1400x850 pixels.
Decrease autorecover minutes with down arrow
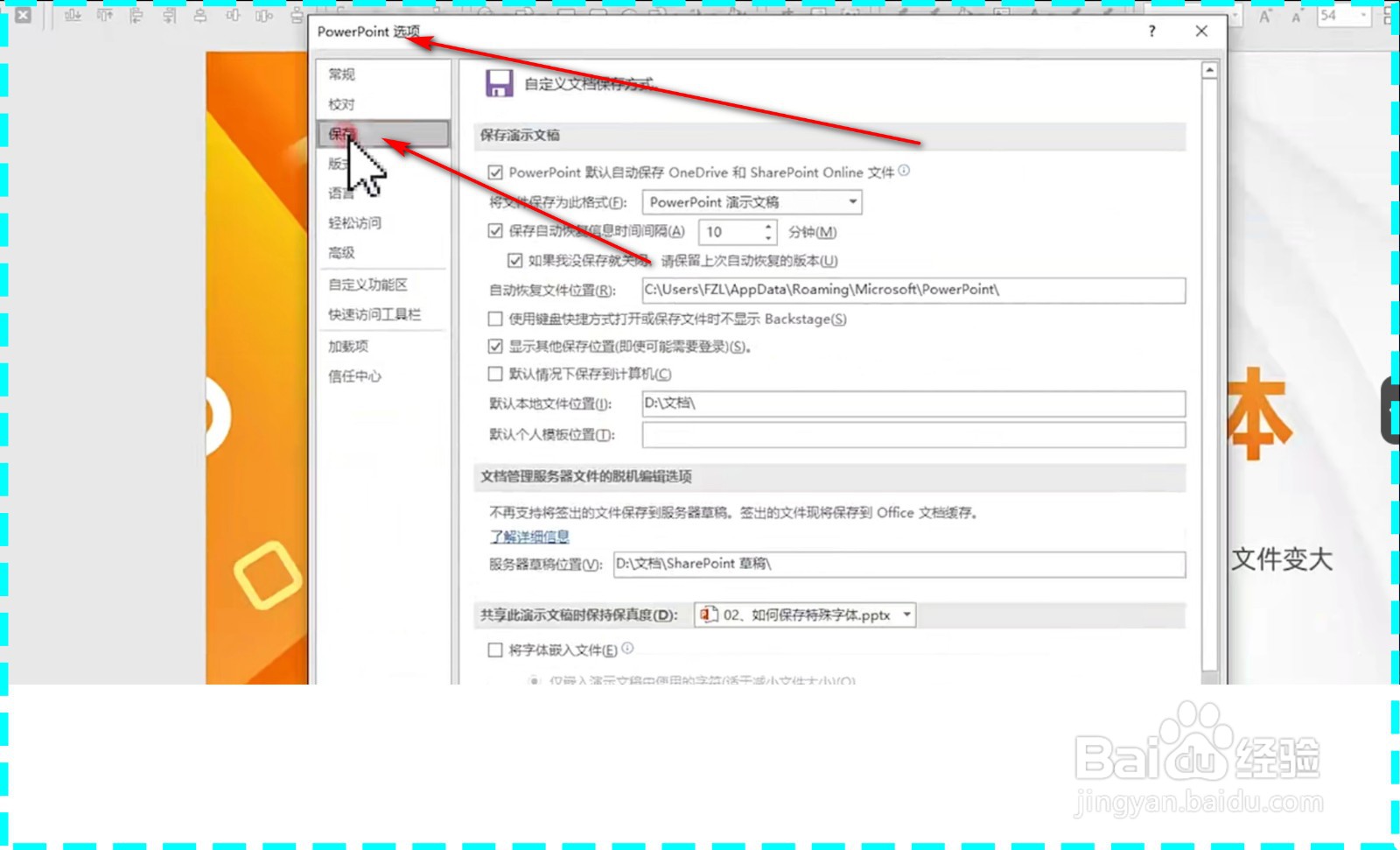point(768,237)
